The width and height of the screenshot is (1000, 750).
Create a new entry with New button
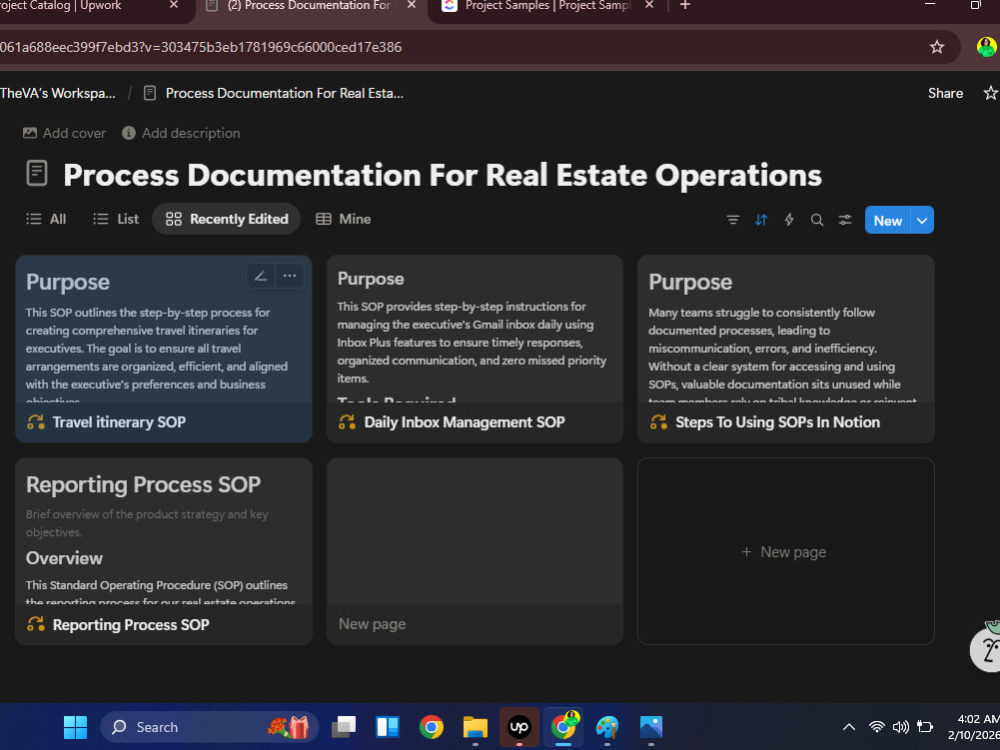pos(888,221)
